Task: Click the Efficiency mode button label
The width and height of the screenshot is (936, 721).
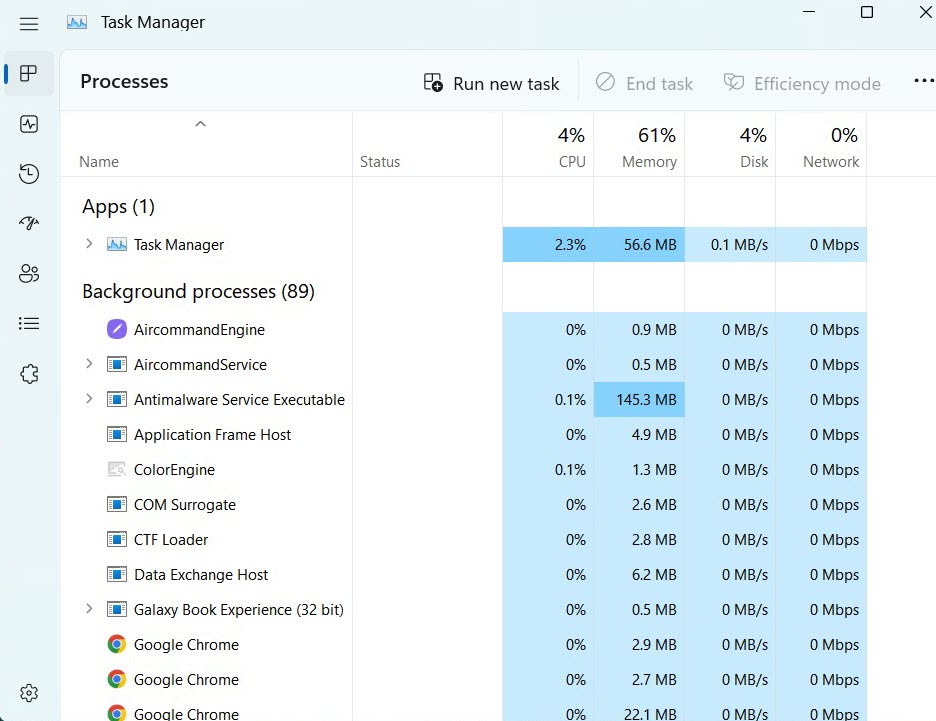Action: [x=817, y=84]
